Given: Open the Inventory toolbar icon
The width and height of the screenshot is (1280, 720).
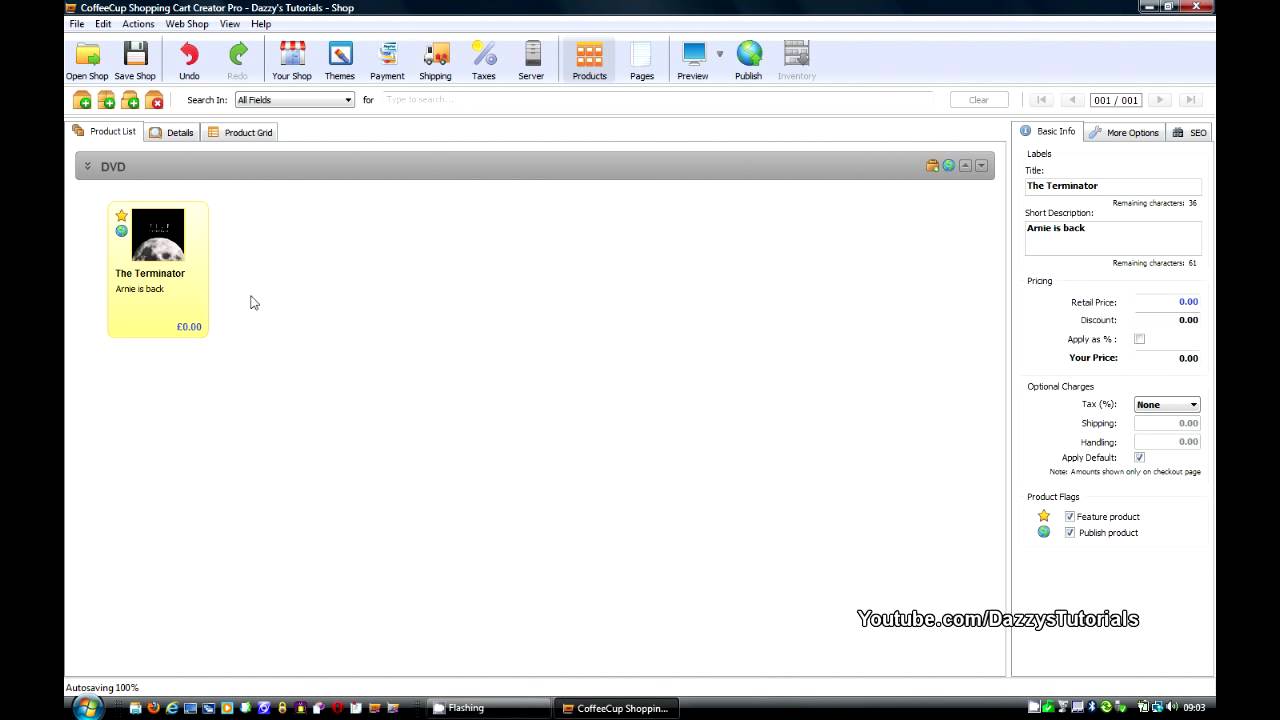Looking at the screenshot, I should coord(797,61).
